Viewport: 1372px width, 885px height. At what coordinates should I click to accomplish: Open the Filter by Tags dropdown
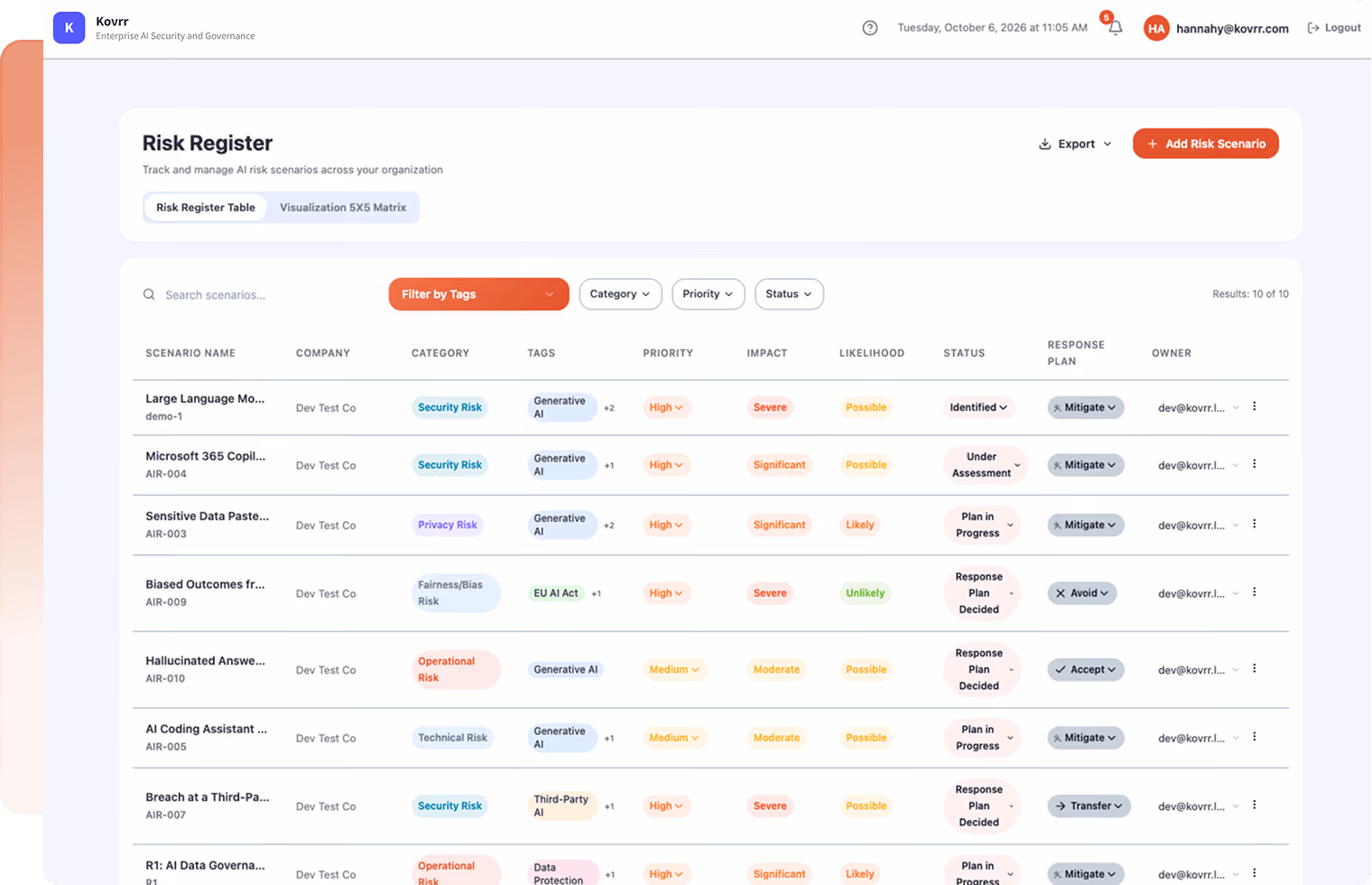click(478, 294)
